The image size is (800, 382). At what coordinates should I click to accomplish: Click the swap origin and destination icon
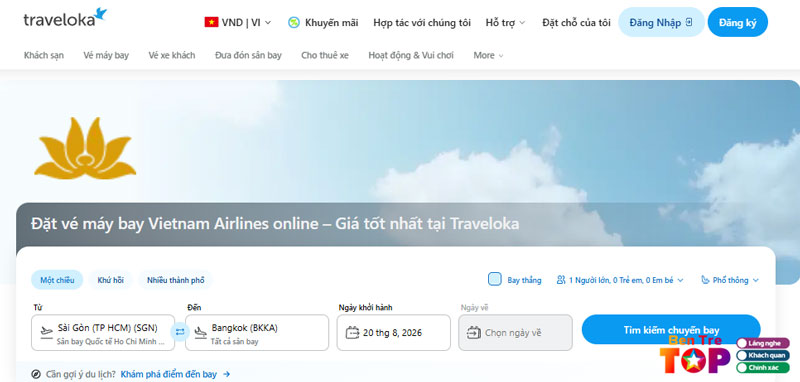180,333
